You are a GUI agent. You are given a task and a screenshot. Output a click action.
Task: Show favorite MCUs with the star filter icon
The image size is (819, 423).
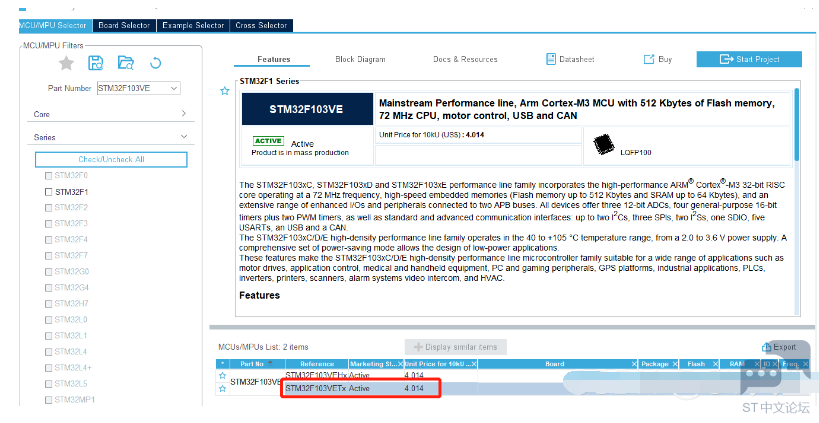coord(66,63)
